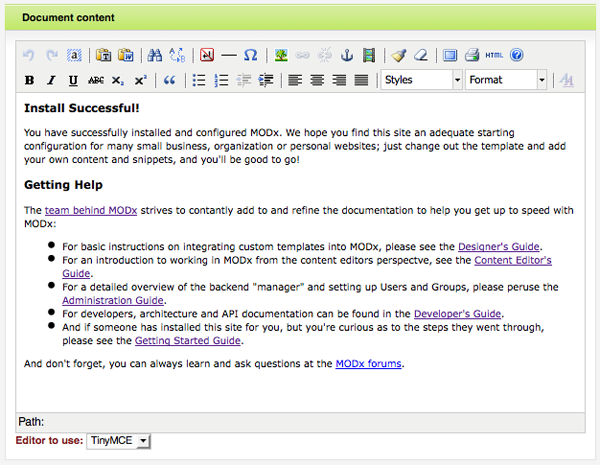Click the Undo icon
Viewport: 600px width, 465px height.
point(29,55)
